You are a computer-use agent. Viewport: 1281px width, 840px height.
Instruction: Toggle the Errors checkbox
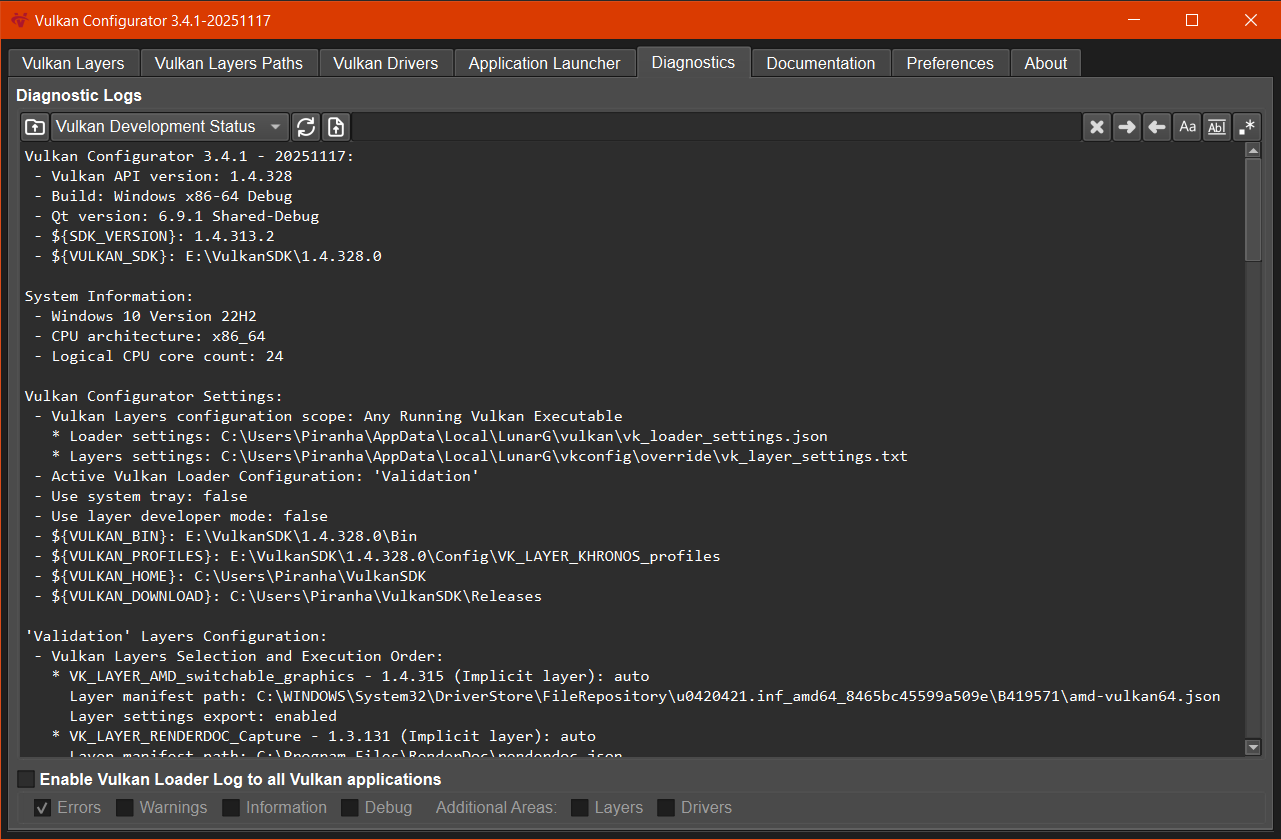tap(43, 808)
